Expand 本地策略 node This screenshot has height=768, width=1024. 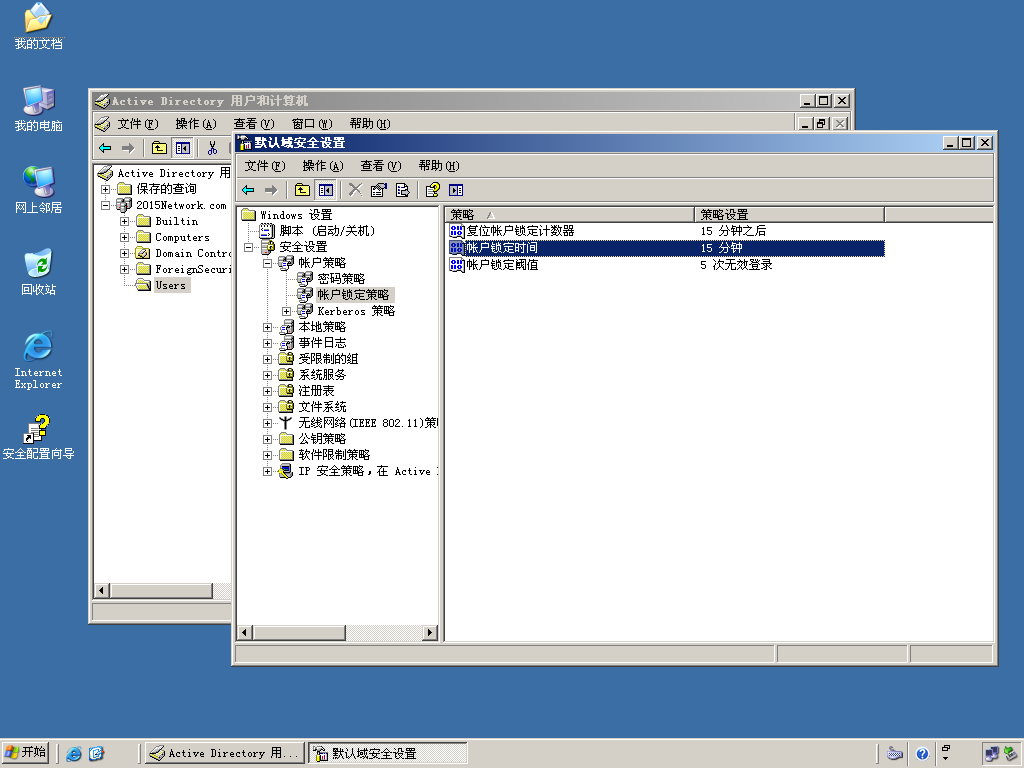[267, 327]
